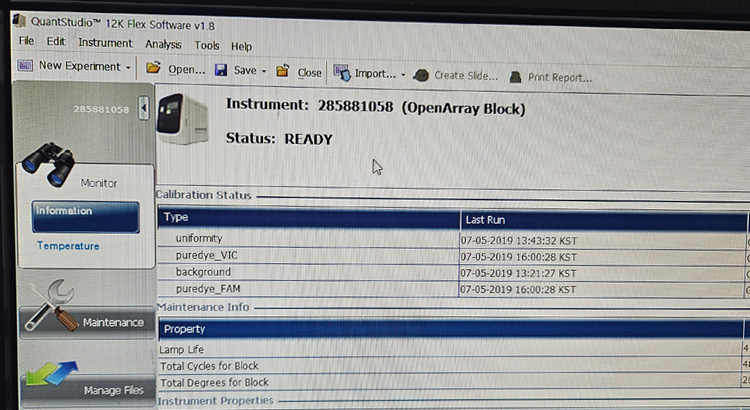This screenshot has width=750, height=410.
Task: Expand the Save dropdown arrow
Action: (x=264, y=71)
